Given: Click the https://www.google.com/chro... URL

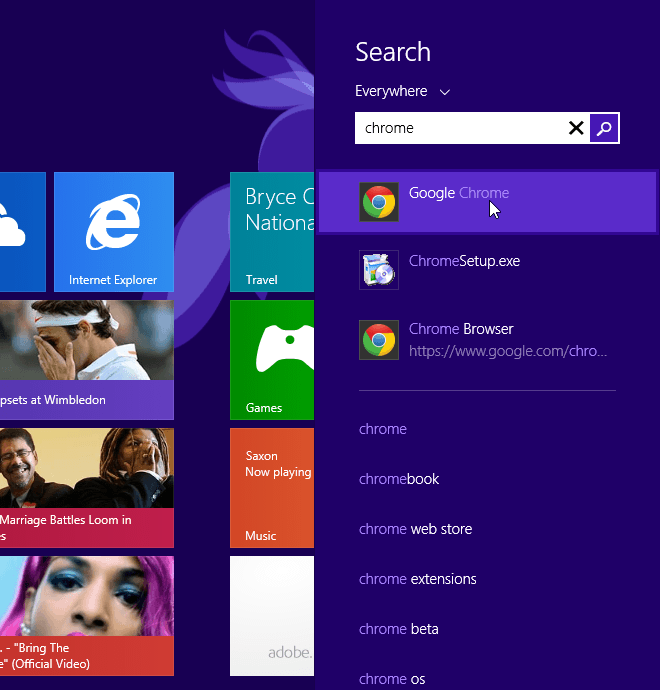Looking at the screenshot, I should (x=508, y=351).
